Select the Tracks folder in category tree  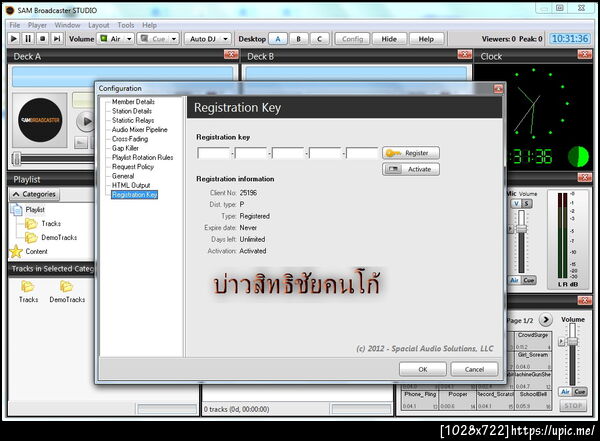point(51,223)
